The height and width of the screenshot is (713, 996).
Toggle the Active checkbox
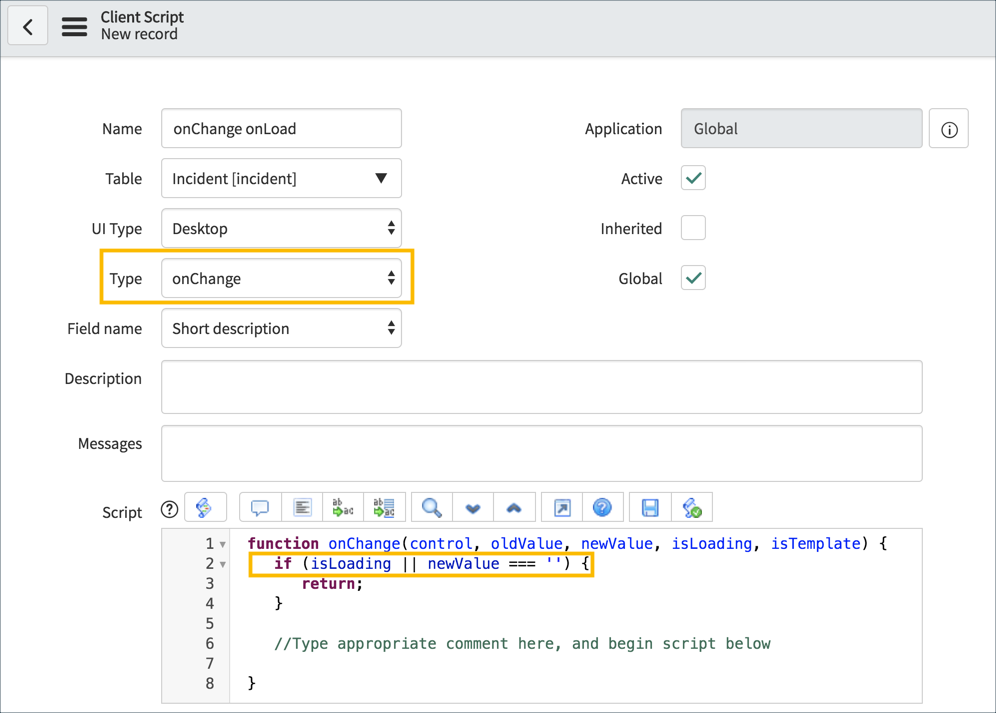(x=693, y=178)
